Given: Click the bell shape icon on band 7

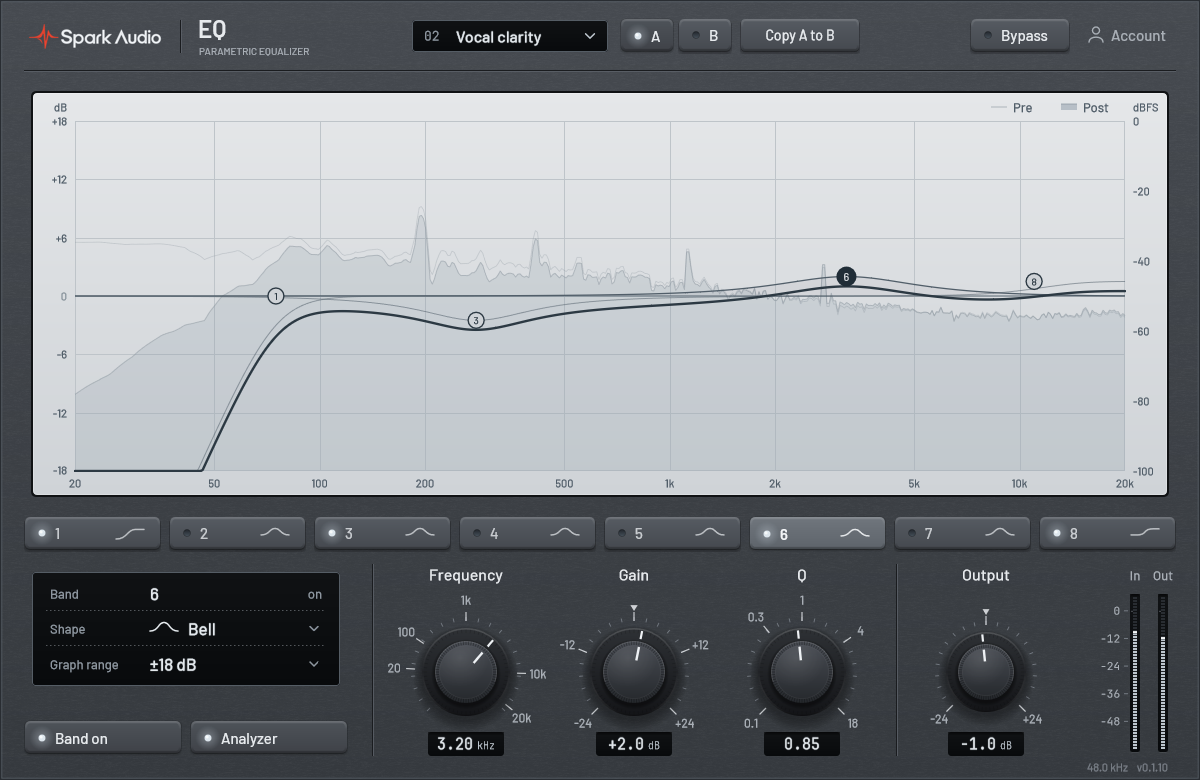Looking at the screenshot, I should (x=1001, y=534).
